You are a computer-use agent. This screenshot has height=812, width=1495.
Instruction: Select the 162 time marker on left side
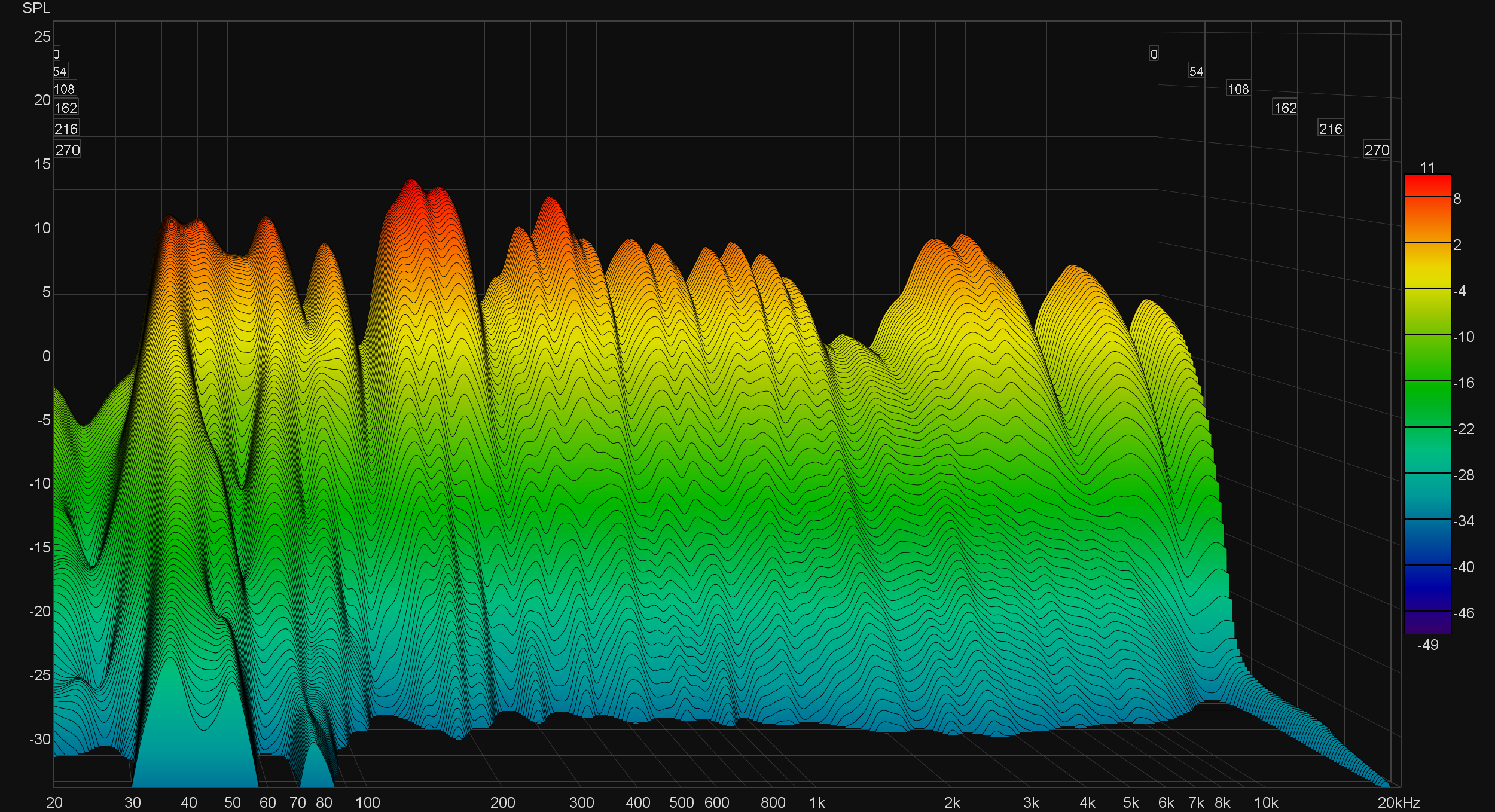(66, 108)
